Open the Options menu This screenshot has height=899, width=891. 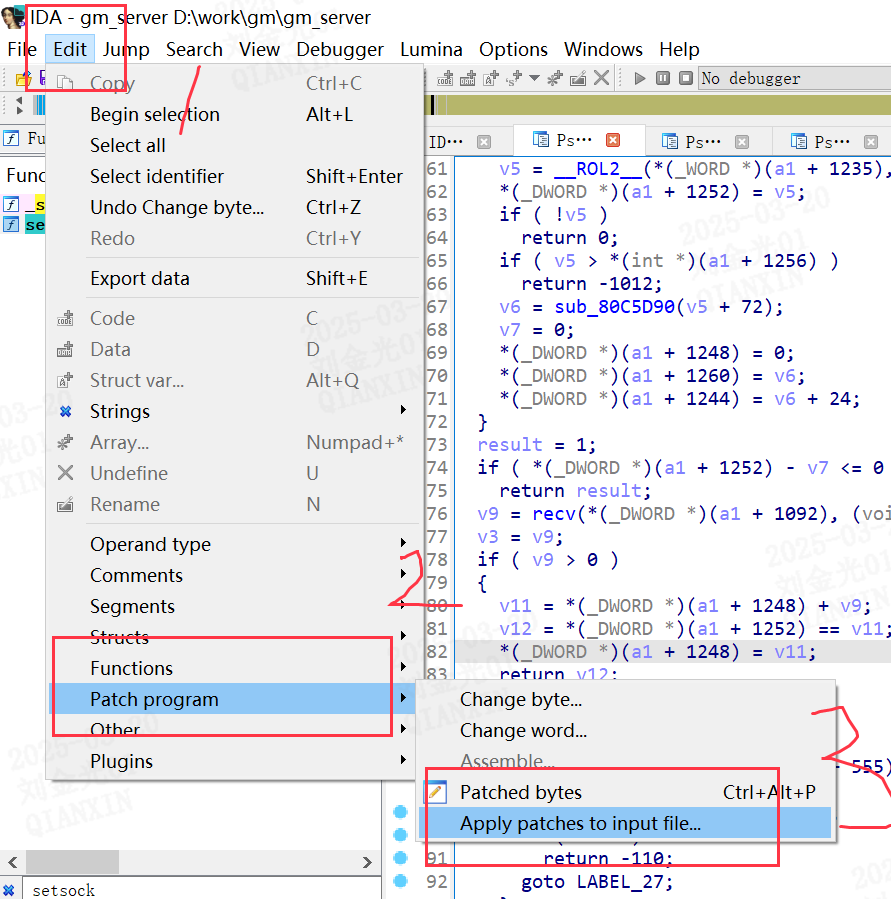point(513,49)
